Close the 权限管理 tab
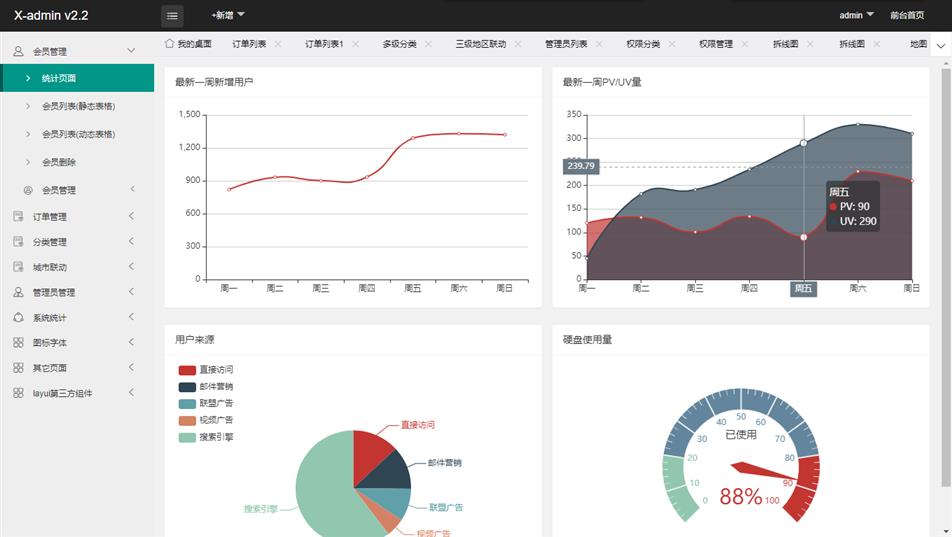Viewport: 952px width, 537px height. click(744, 44)
